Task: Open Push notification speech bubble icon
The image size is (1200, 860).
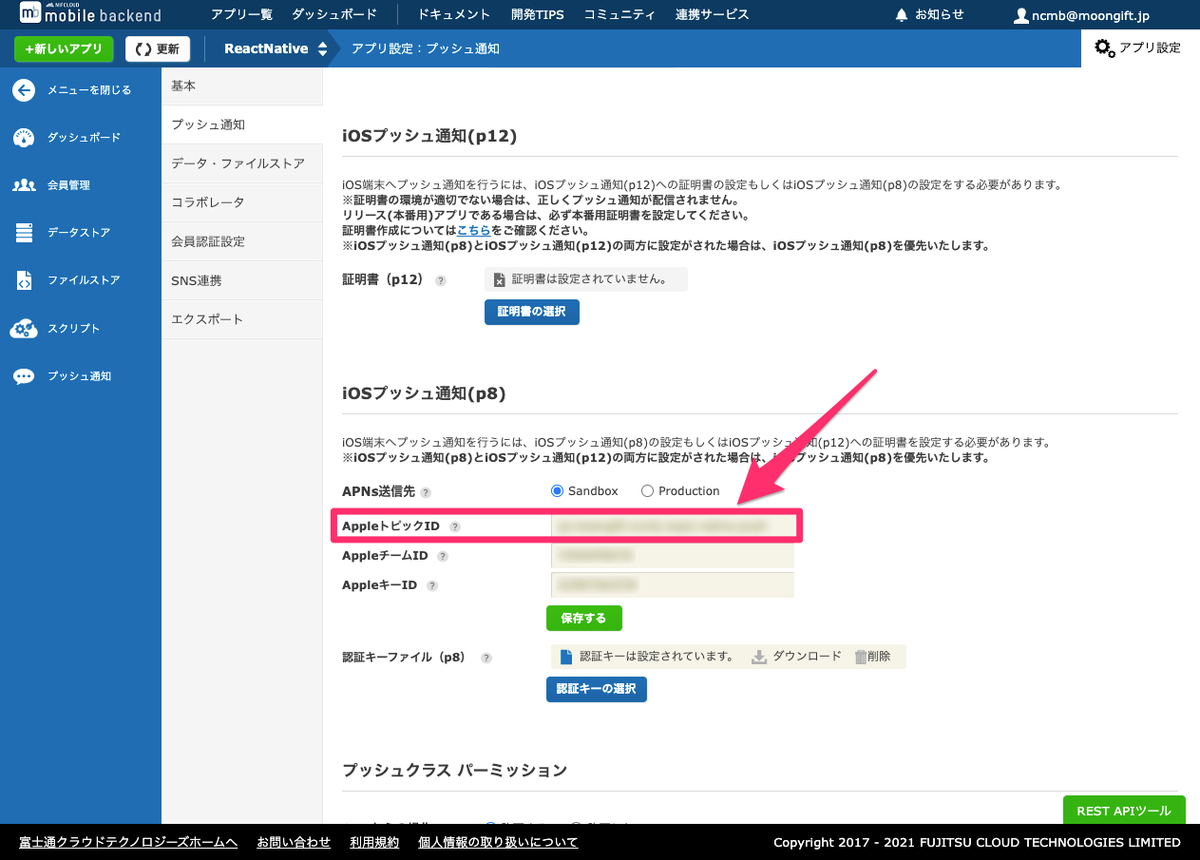Action: tap(24, 377)
